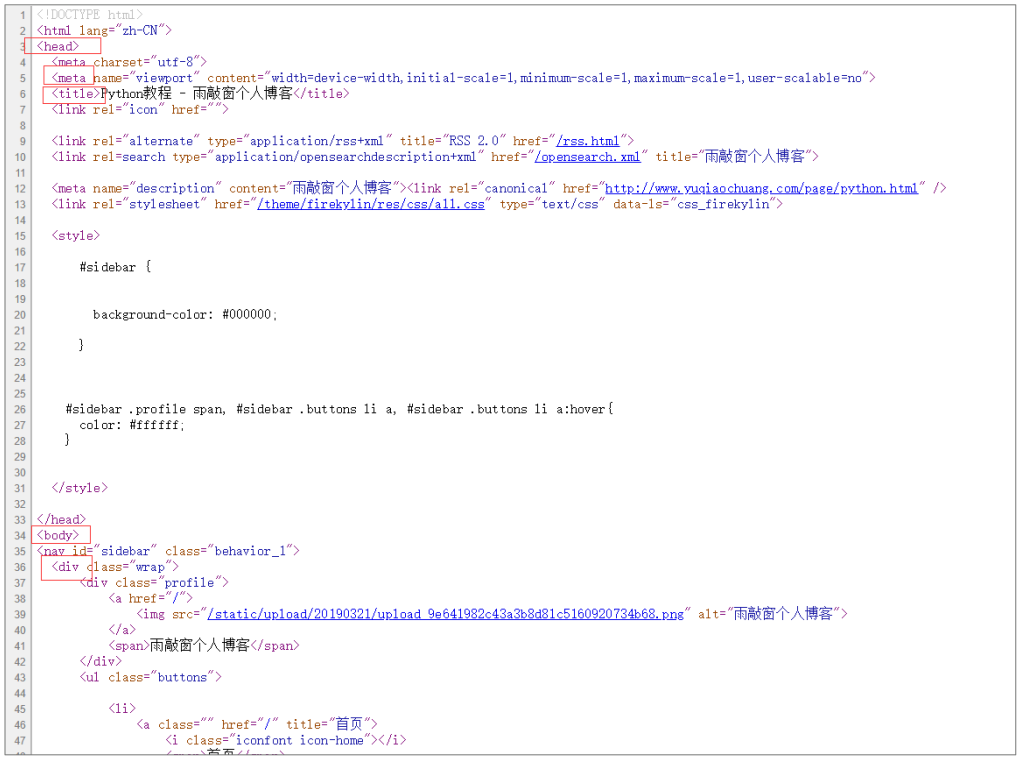Click line number 47 in the gutter

[20, 741]
